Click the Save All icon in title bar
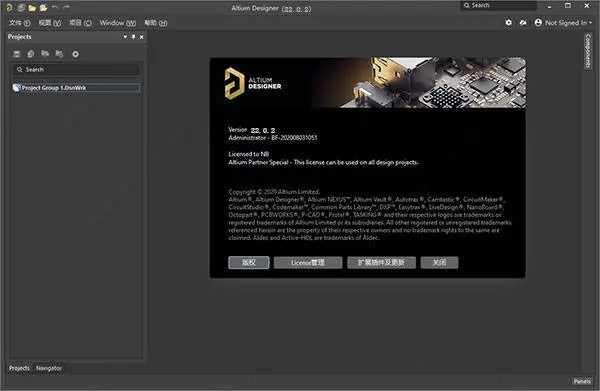600x391 pixels. coord(21,7)
